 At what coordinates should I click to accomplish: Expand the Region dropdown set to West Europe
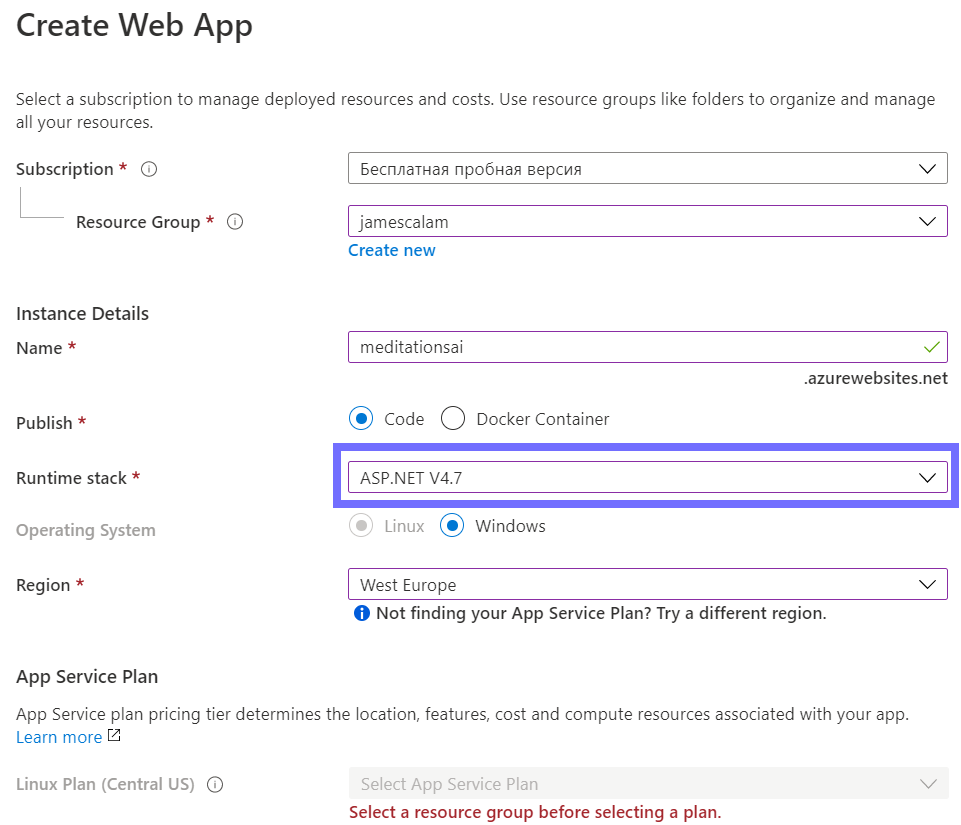(x=647, y=585)
